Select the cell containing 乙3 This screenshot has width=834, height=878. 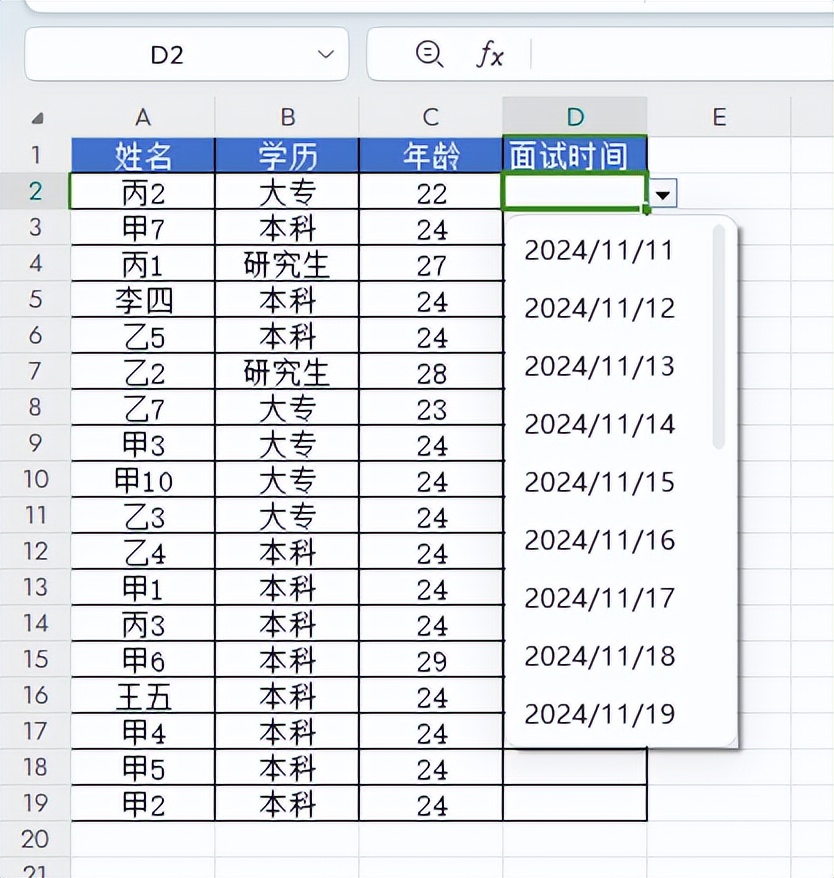click(143, 515)
